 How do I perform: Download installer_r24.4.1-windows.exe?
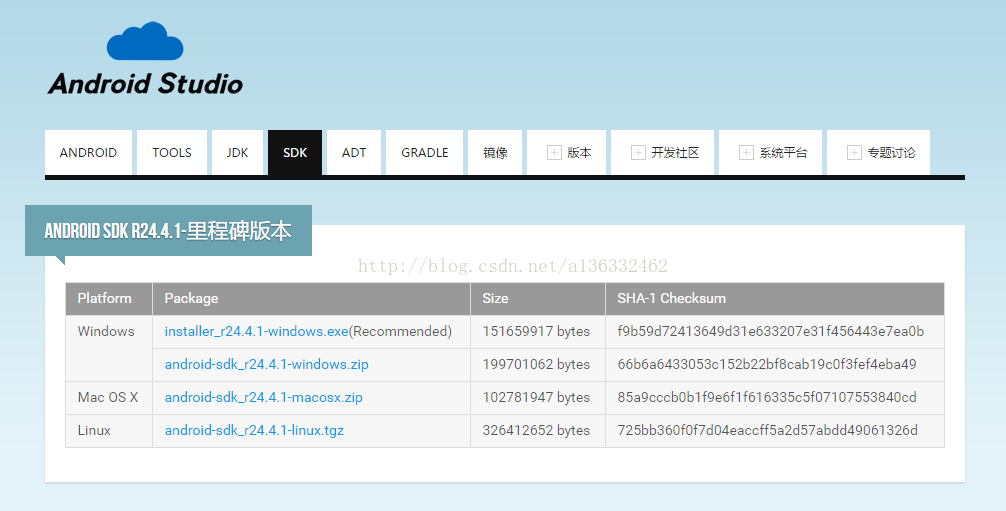tap(257, 331)
